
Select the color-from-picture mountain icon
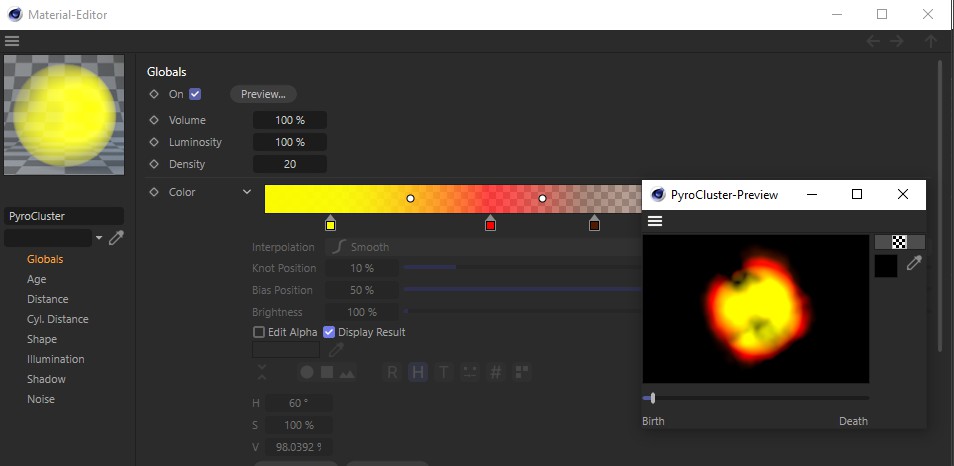[x=347, y=372]
